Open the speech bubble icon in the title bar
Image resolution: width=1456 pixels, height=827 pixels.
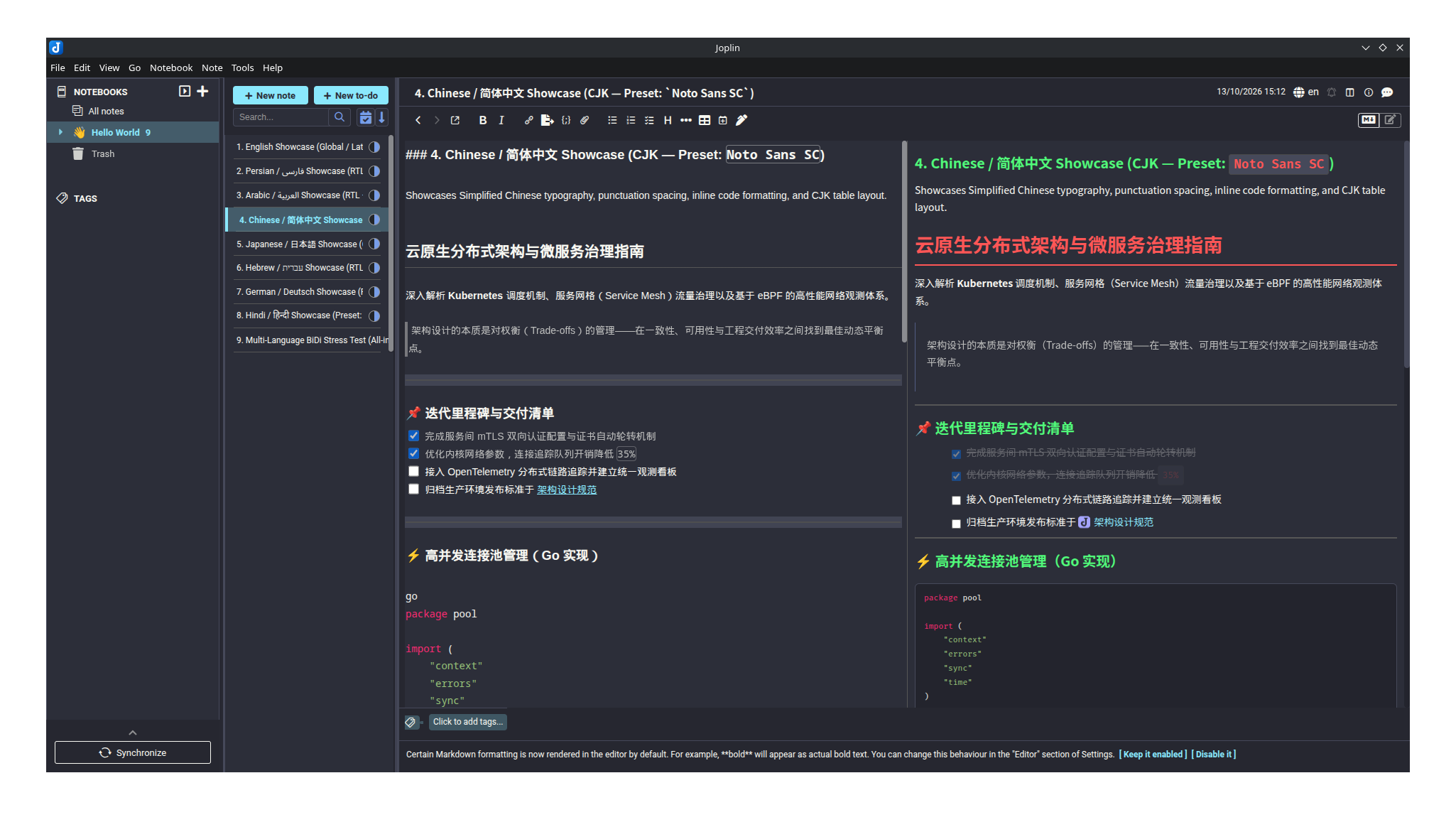(1387, 92)
